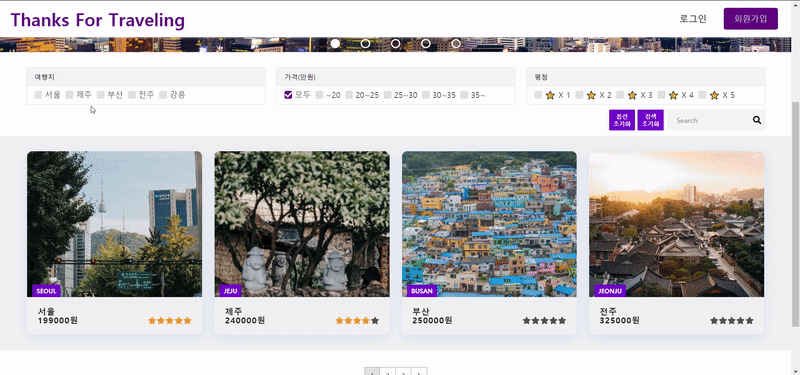Click inside the Search input field
Viewport: 800px width, 375px height.
click(x=709, y=120)
